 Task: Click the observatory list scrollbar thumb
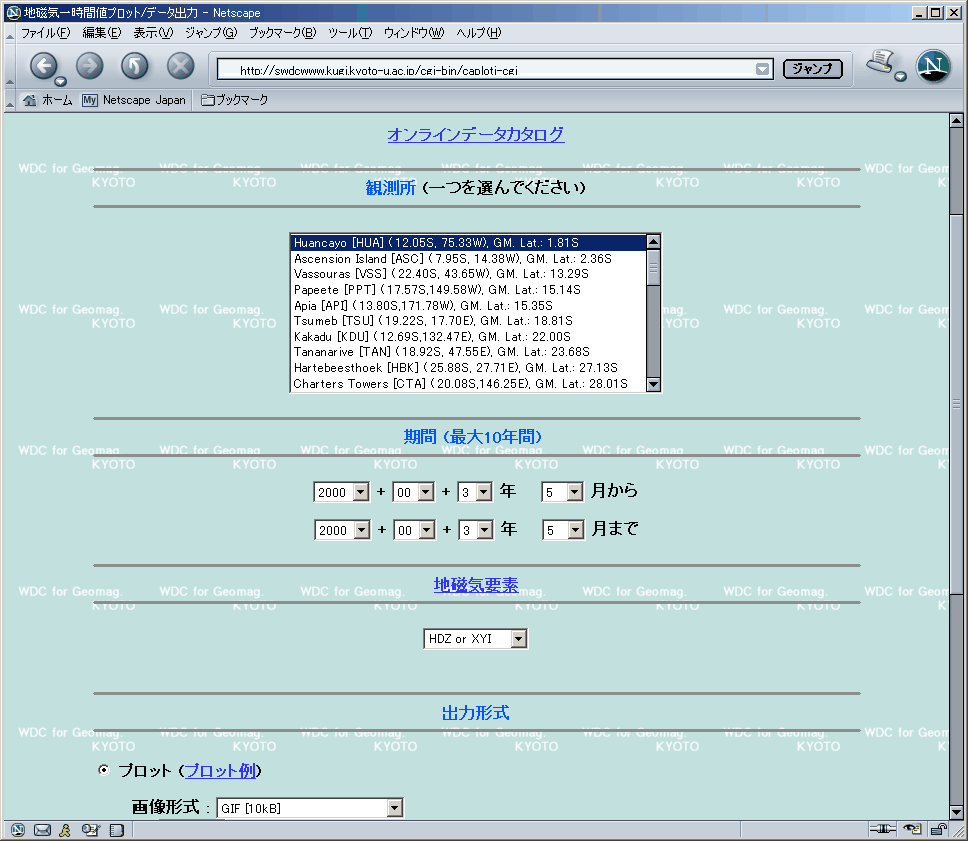653,267
